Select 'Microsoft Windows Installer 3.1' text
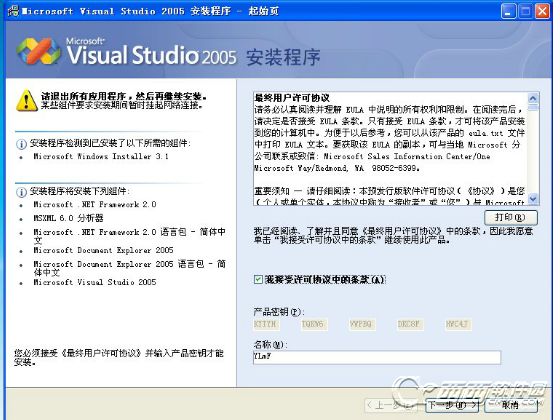Viewport: 553px width, 420px height. (101, 156)
